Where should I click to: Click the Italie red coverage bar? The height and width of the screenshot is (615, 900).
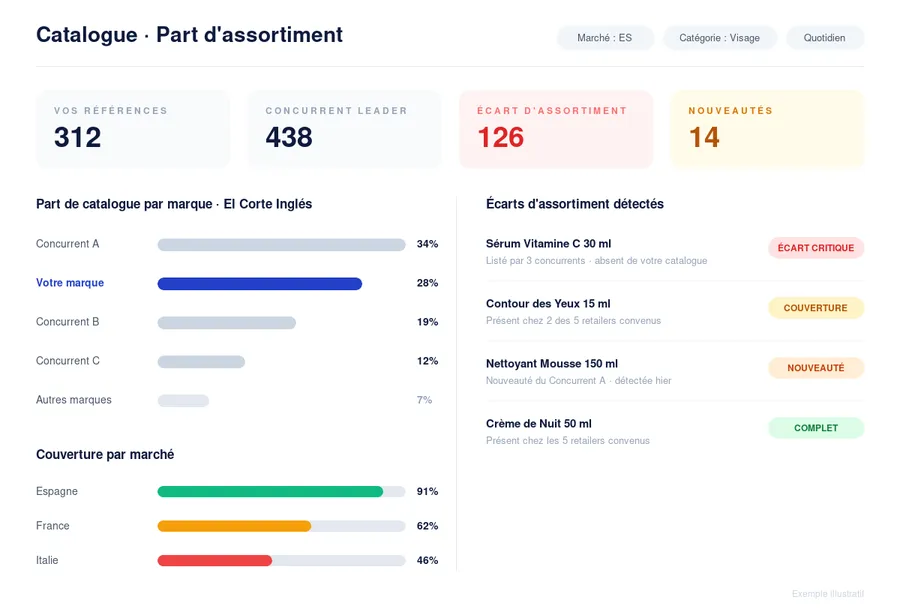pos(215,560)
